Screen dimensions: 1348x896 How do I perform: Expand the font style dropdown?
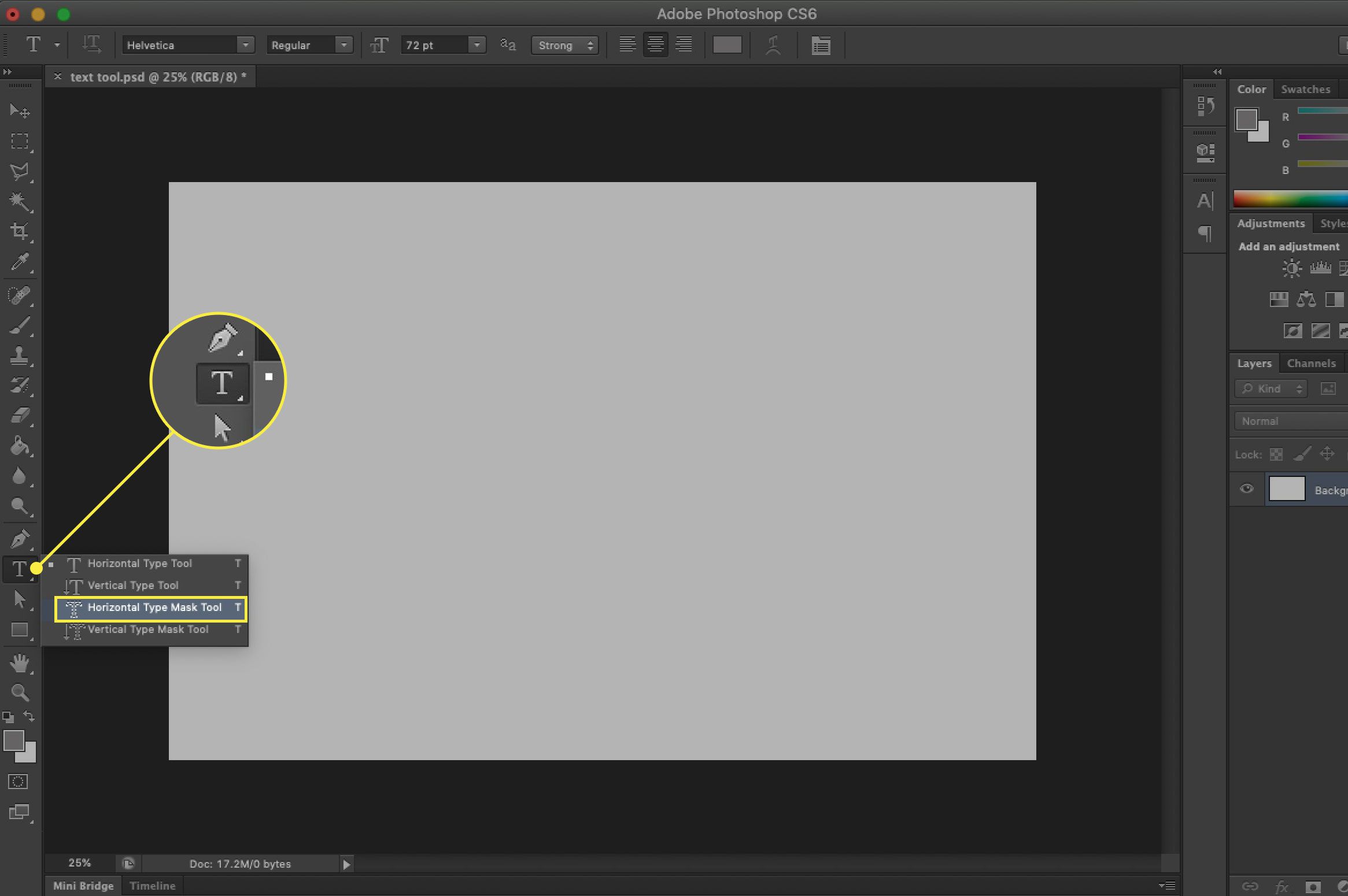pos(344,45)
